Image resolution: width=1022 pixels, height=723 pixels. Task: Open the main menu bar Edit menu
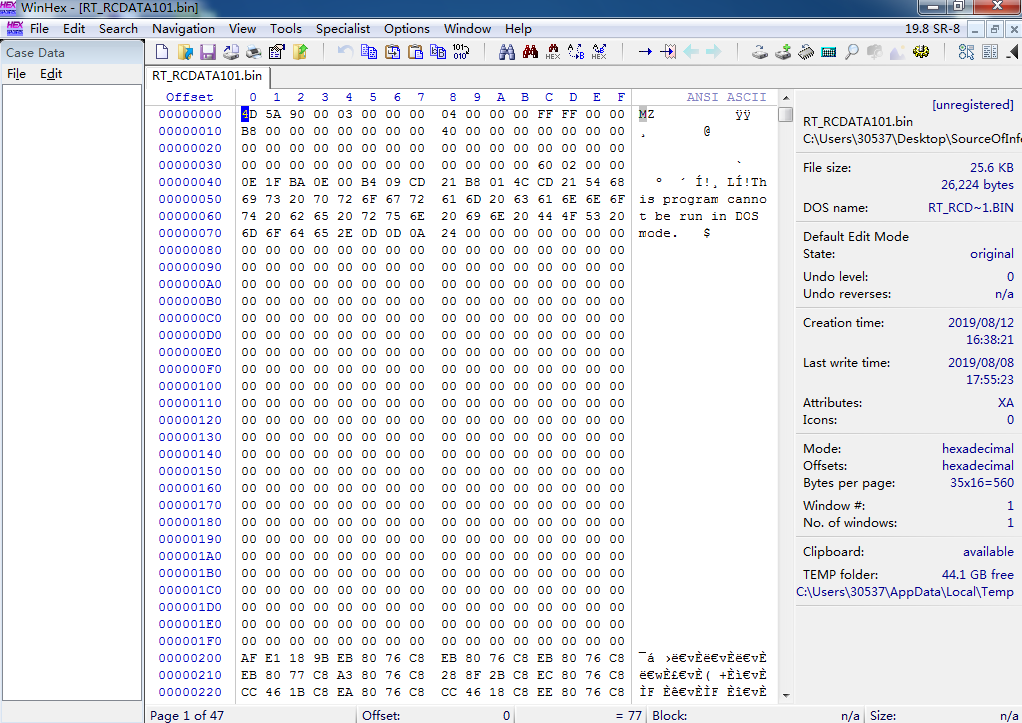click(x=74, y=29)
